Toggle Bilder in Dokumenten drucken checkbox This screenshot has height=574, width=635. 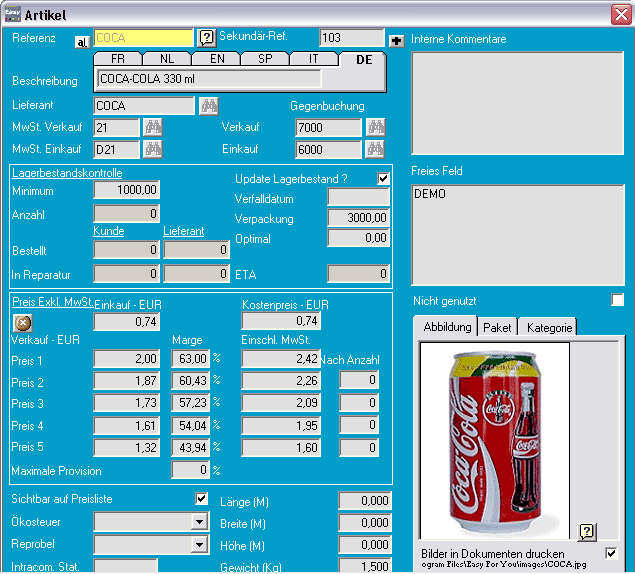(x=611, y=553)
